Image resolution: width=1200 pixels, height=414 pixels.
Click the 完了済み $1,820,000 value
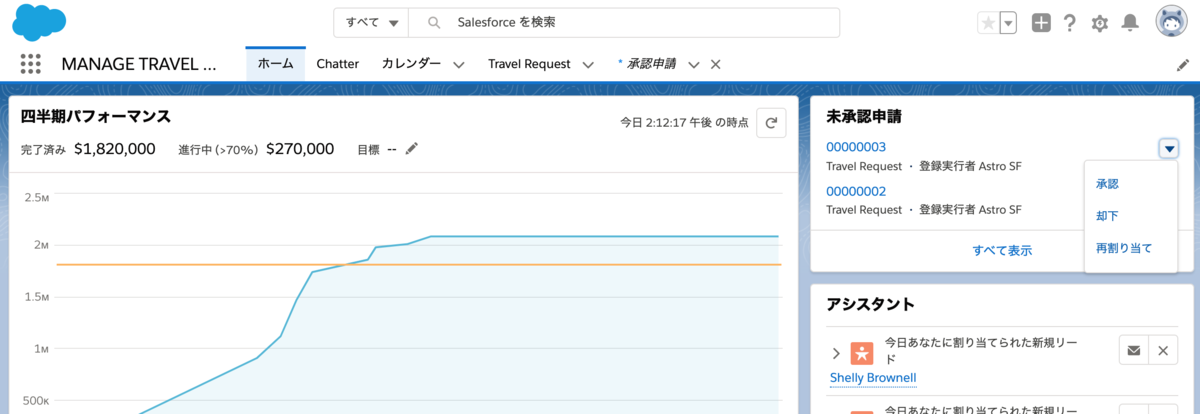(x=114, y=149)
